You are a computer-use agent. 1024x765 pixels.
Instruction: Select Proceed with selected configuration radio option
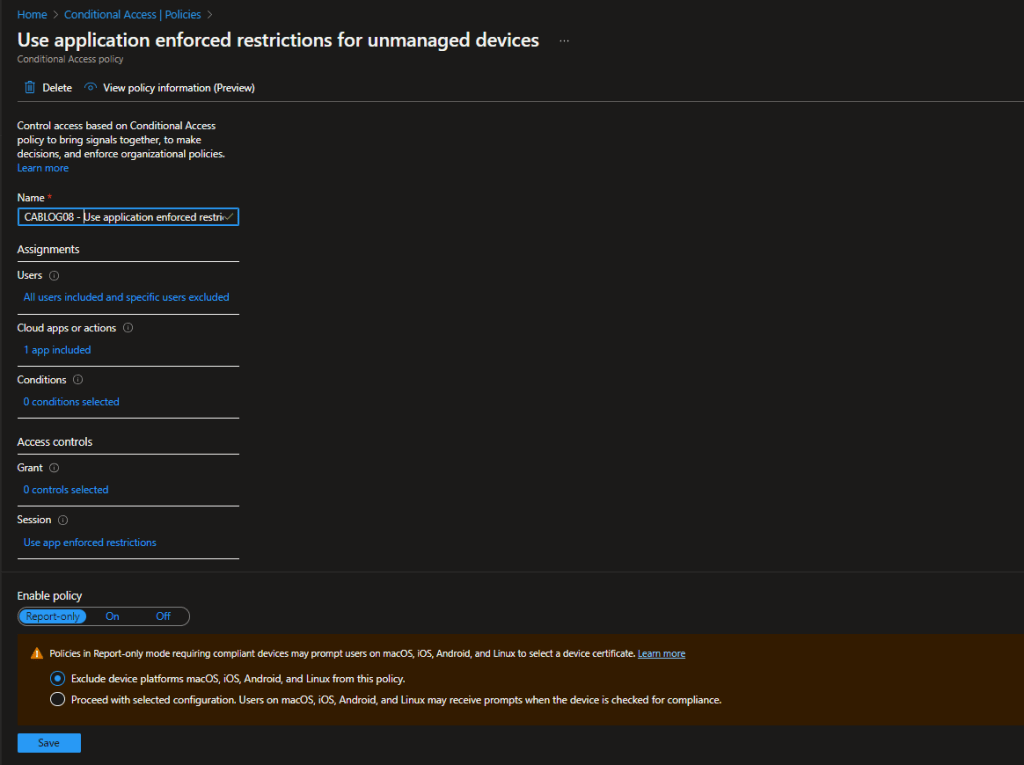point(57,700)
